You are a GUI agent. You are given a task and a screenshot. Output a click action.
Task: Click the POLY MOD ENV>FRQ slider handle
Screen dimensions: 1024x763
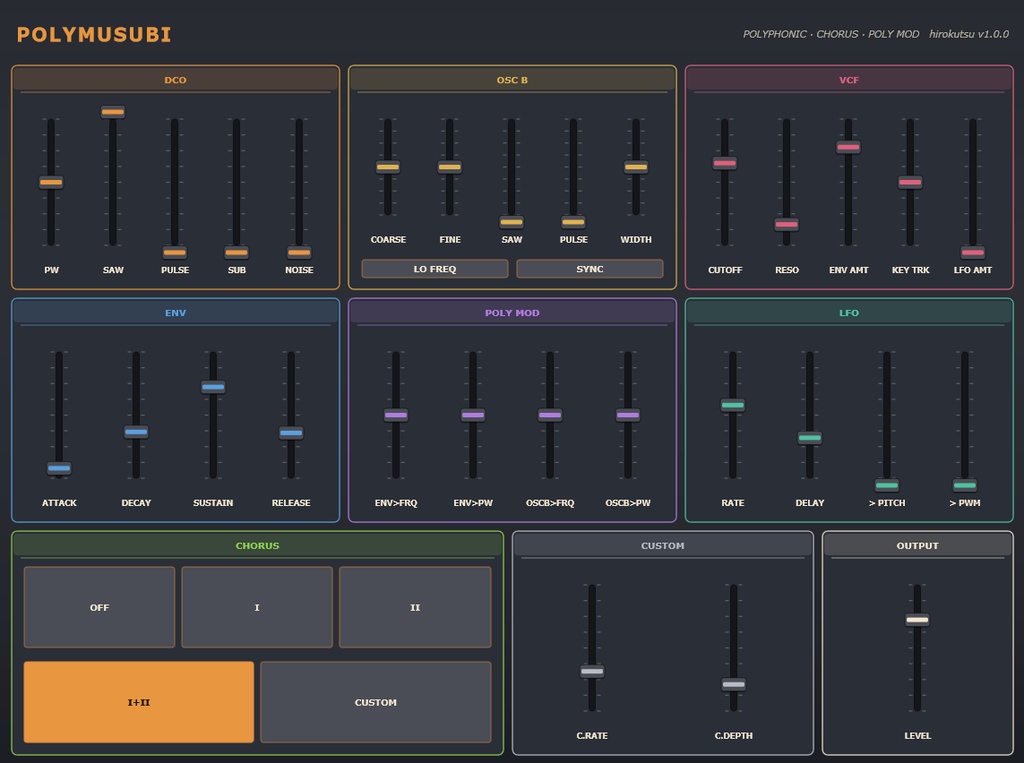pos(396,415)
